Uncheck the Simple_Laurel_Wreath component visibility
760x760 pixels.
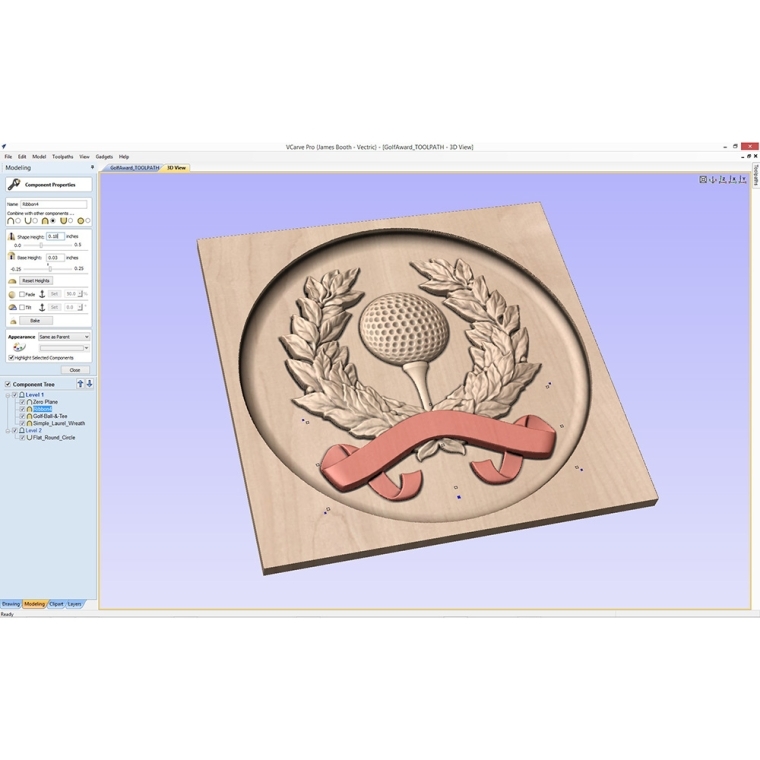click(22, 423)
